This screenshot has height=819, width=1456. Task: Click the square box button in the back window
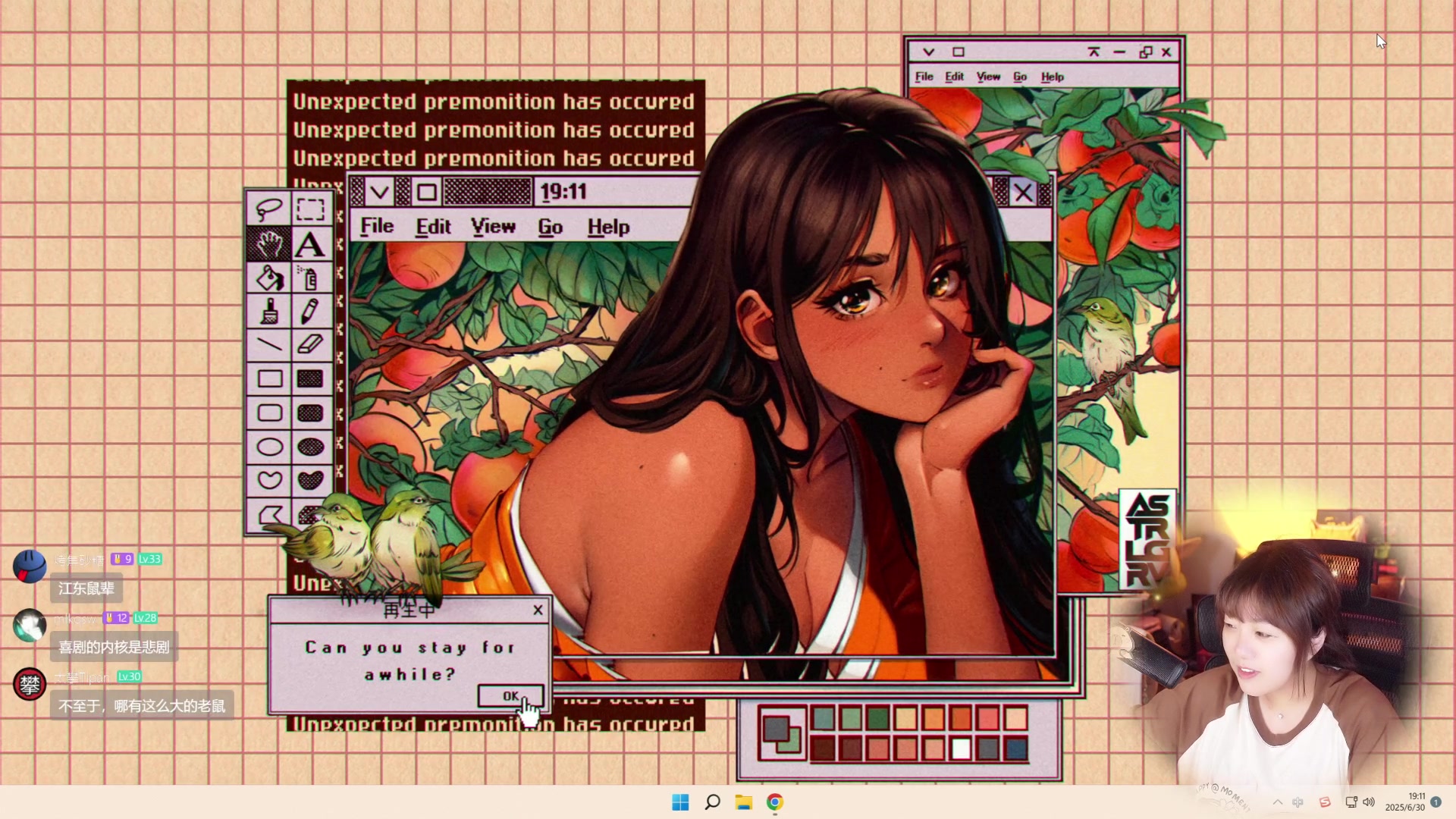click(x=959, y=52)
